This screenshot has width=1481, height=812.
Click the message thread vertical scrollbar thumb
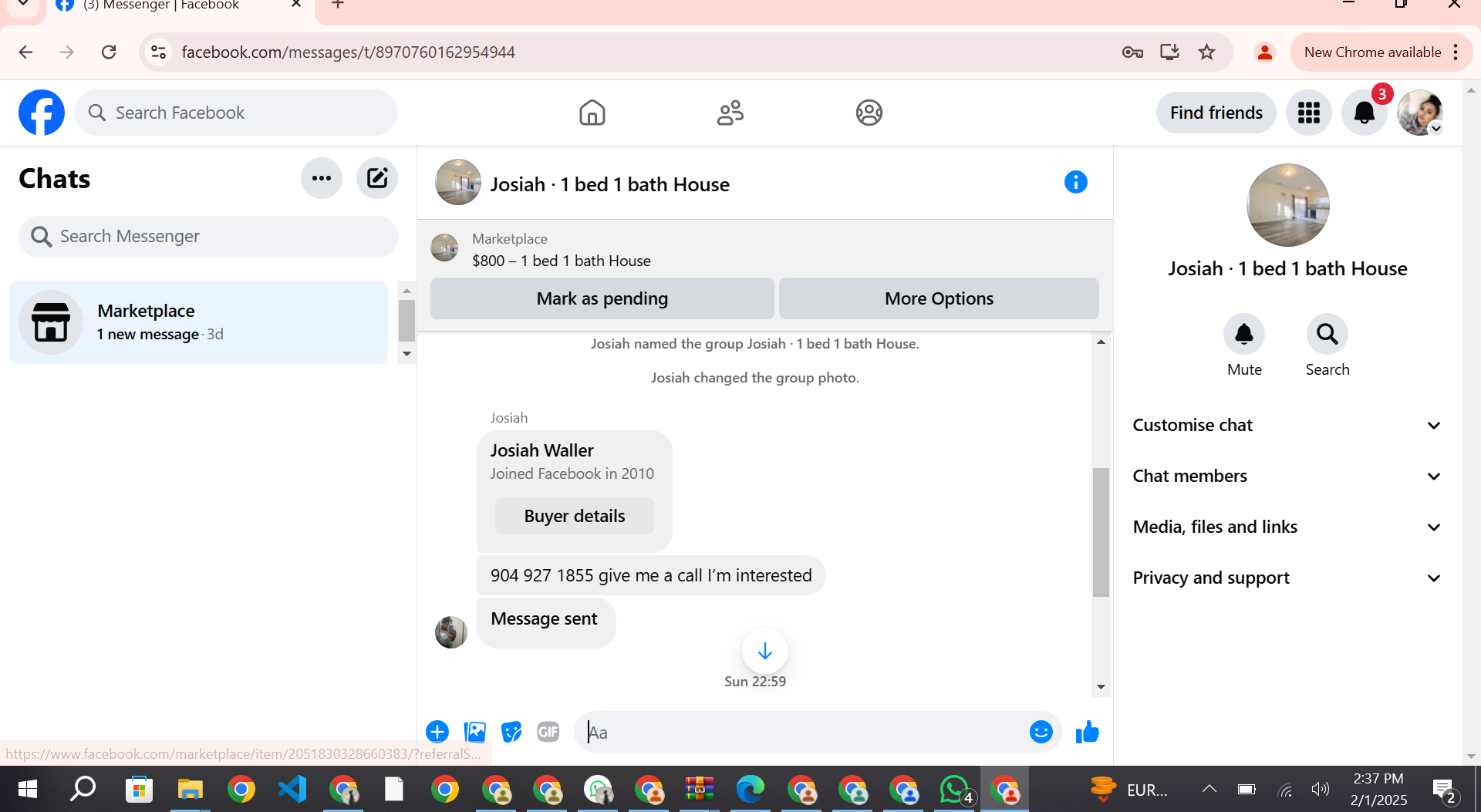[x=1101, y=532]
